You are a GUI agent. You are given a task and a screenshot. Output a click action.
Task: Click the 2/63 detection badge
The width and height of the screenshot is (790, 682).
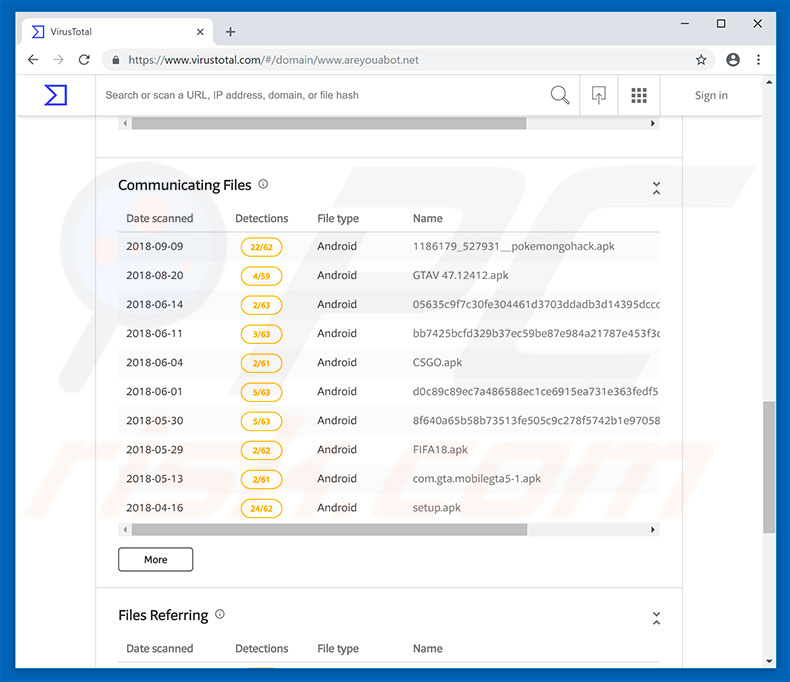[x=261, y=305]
